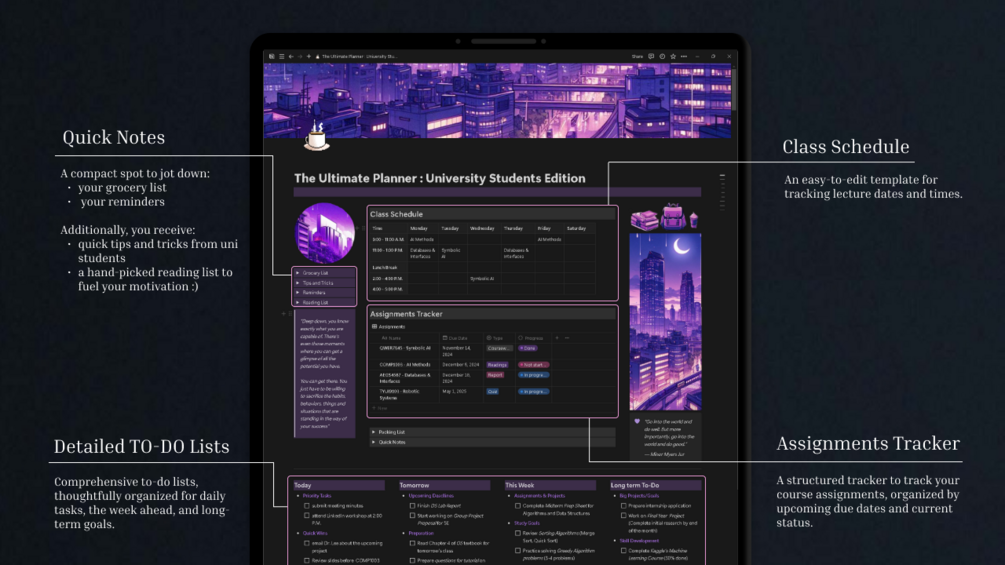The height and width of the screenshot is (565, 1005).
Task: Open 'Big Projects/Goals' link under Long term
Action: pyautogui.click(x=639, y=496)
